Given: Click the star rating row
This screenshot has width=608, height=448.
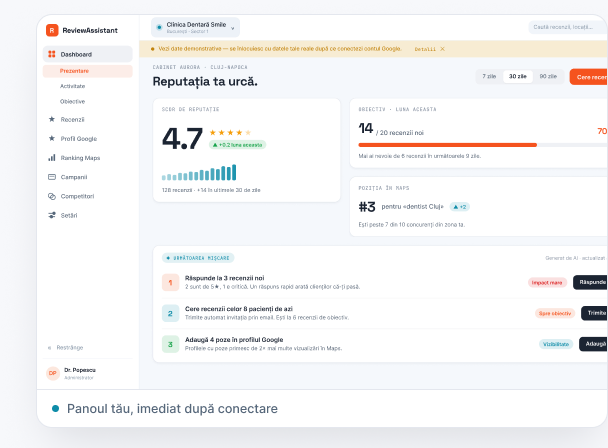Looking at the screenshot, I should coord(230,133).
